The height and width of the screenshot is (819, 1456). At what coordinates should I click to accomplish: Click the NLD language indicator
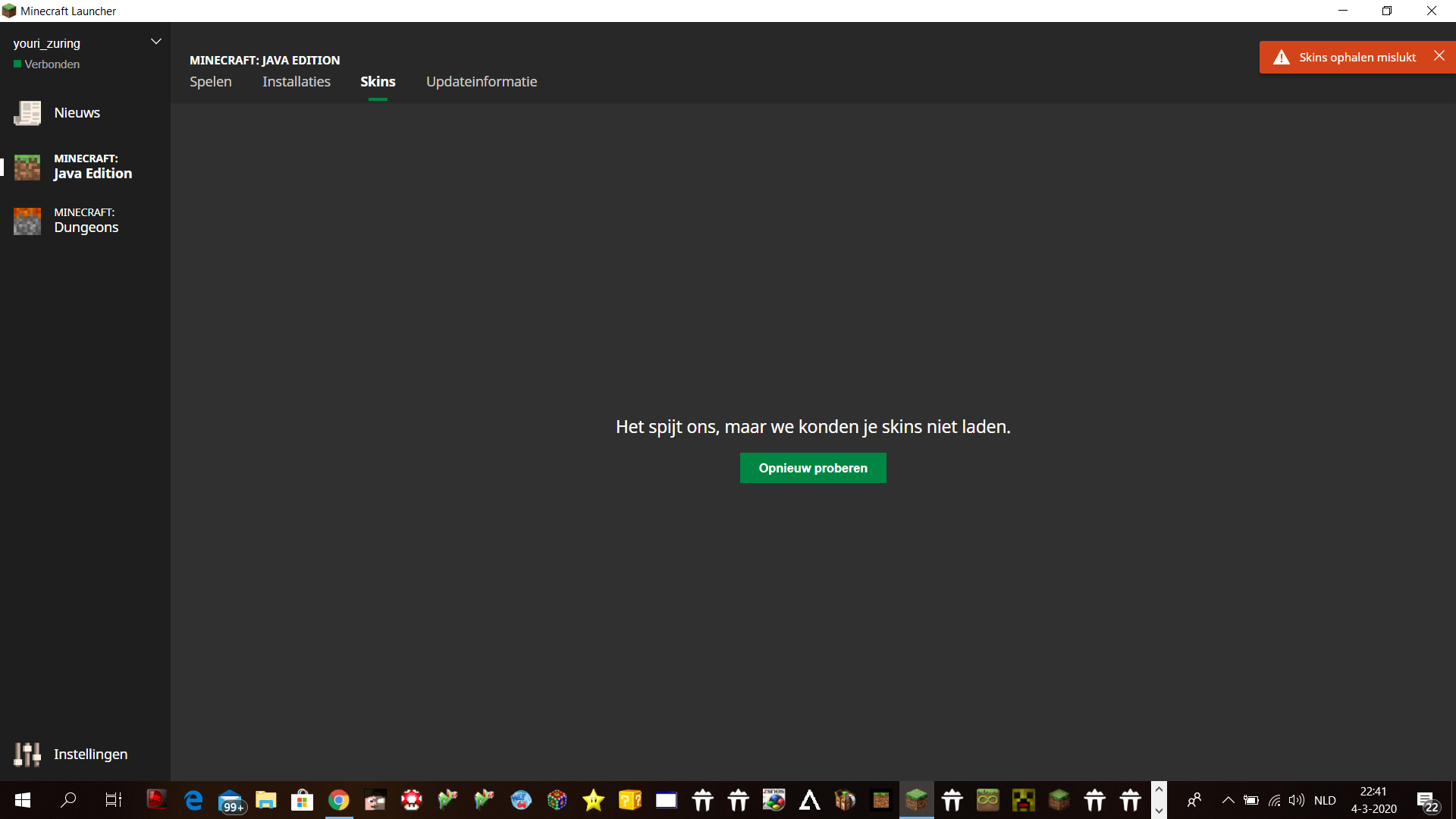coord(1325,800)
